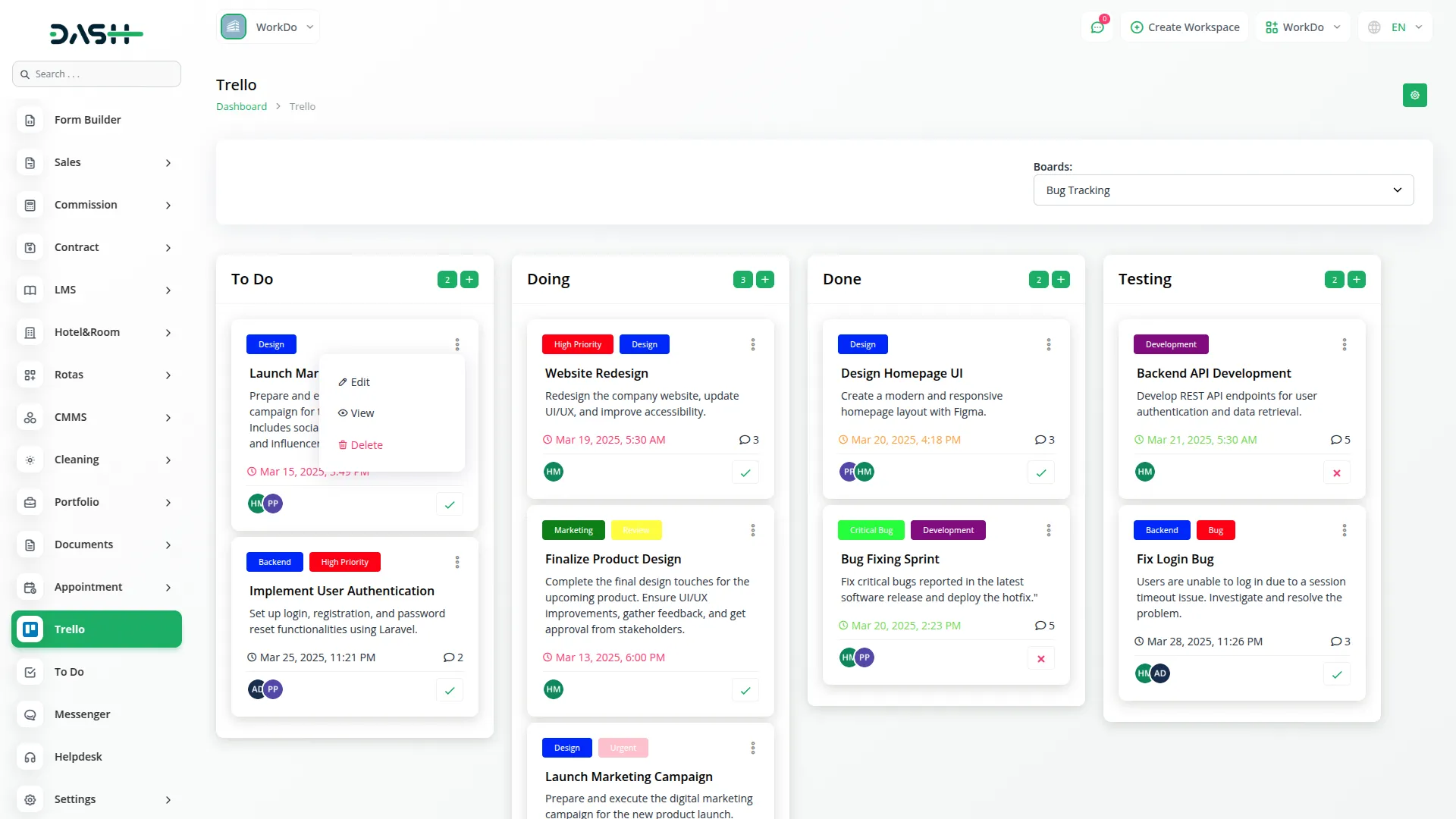Check the completion toggle on Implement User Authentication
Image resolution: width=1456 pixels, height=819 pixels.
point(449,690)
